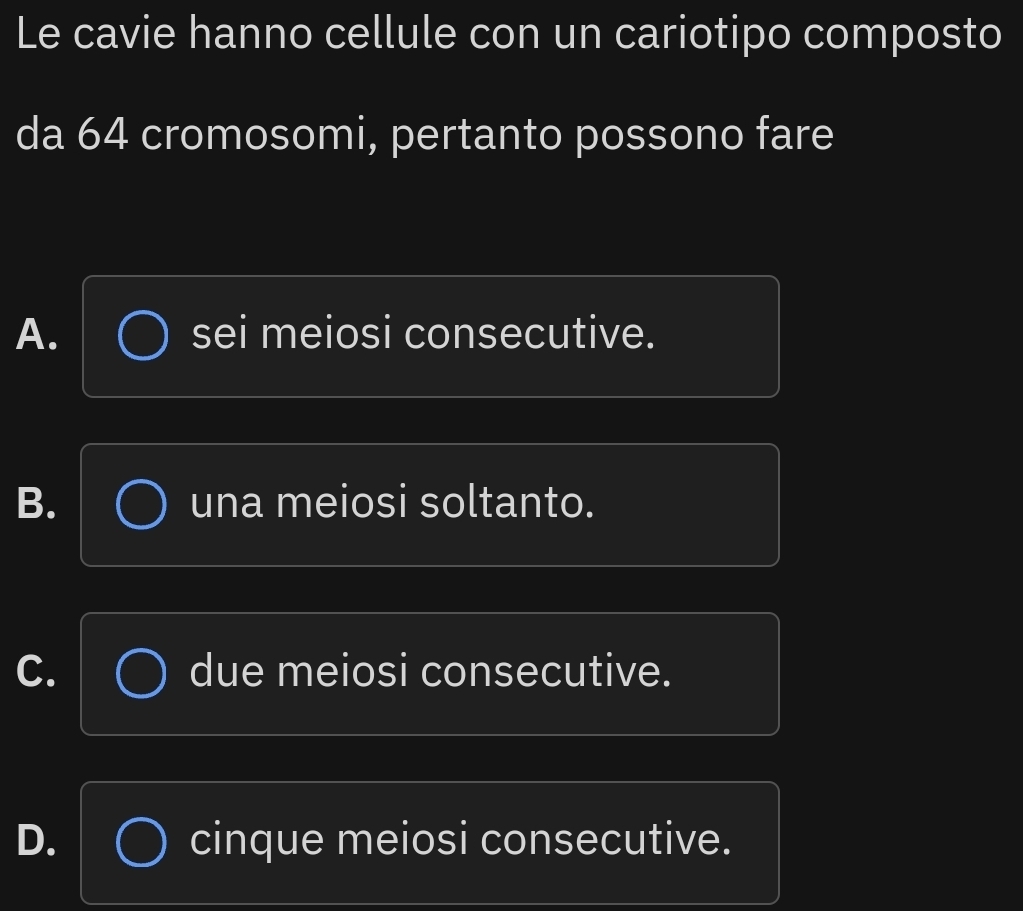Click the answer text 'una meiosi soltanto.'
Screen dimensions: 1023x911
coord(393,503)
